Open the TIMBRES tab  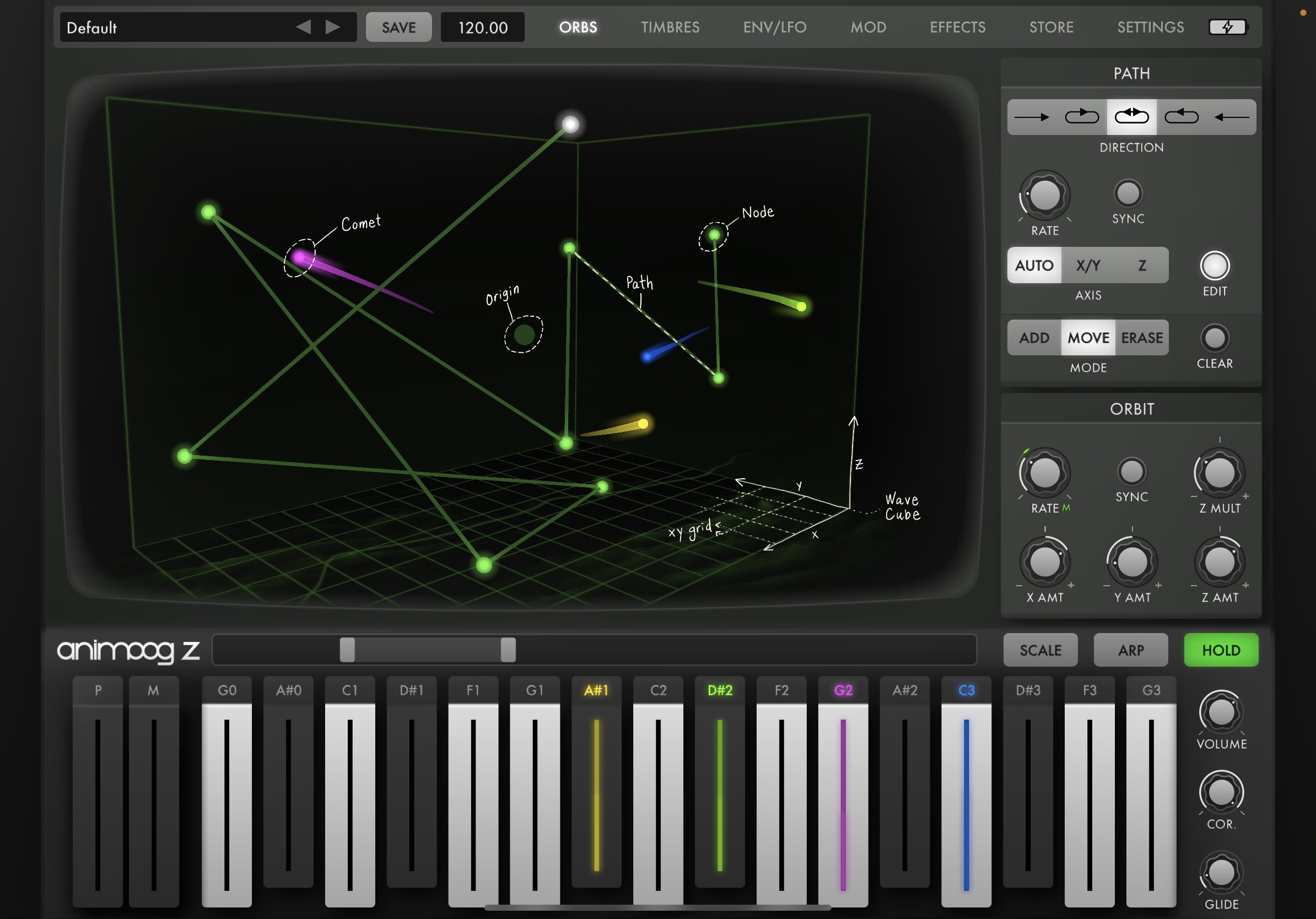pos(670,27)
